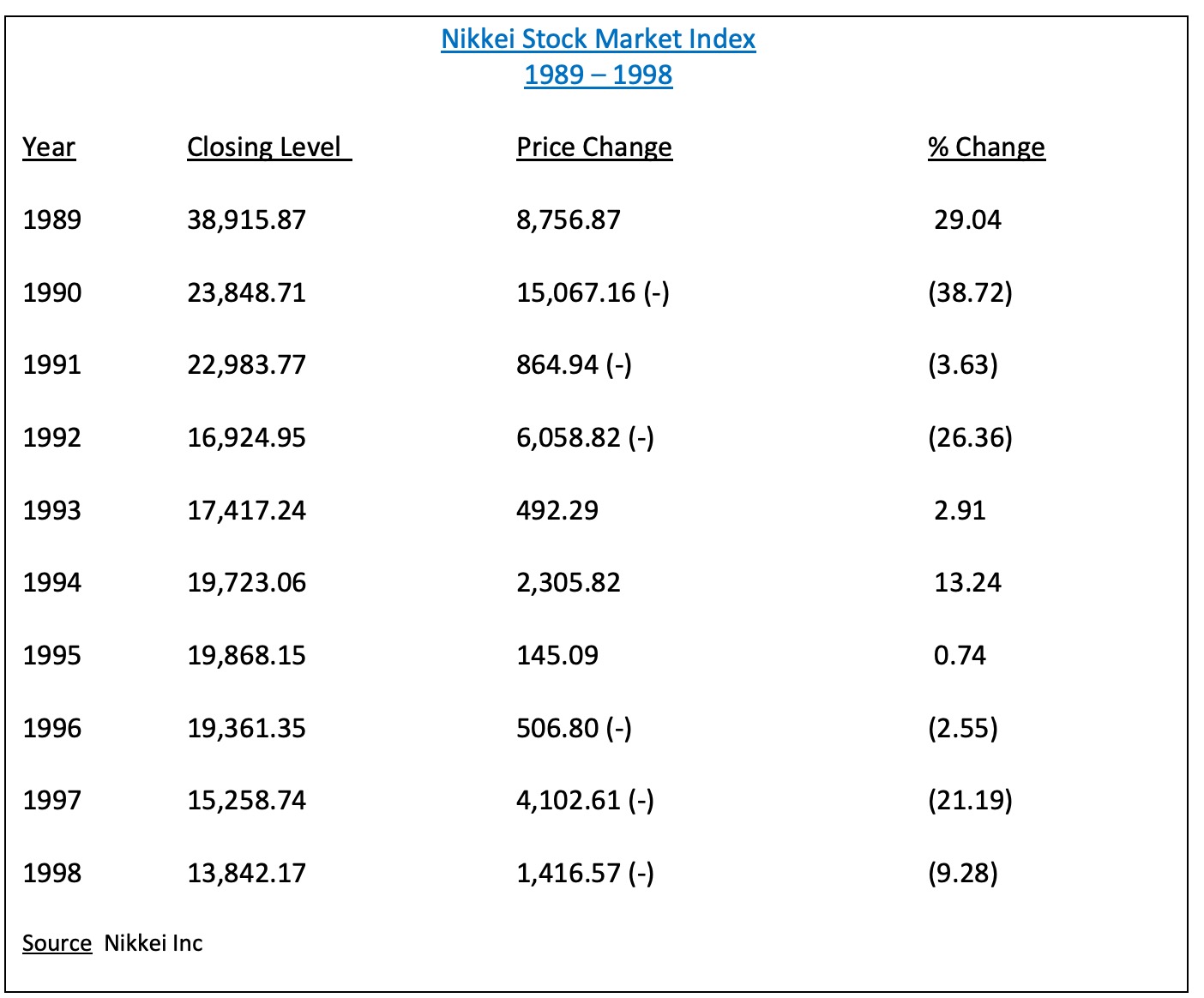
Task: Click the Price Change column header
Action: (x=594, y=147)
